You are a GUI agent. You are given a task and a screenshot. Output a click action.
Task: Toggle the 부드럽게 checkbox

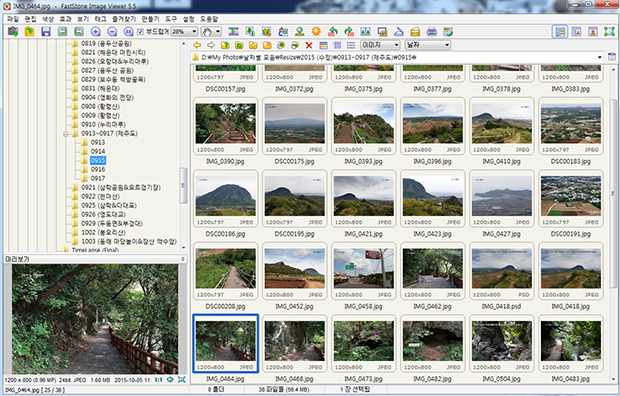pyautogui.click(x=140, y=32)
